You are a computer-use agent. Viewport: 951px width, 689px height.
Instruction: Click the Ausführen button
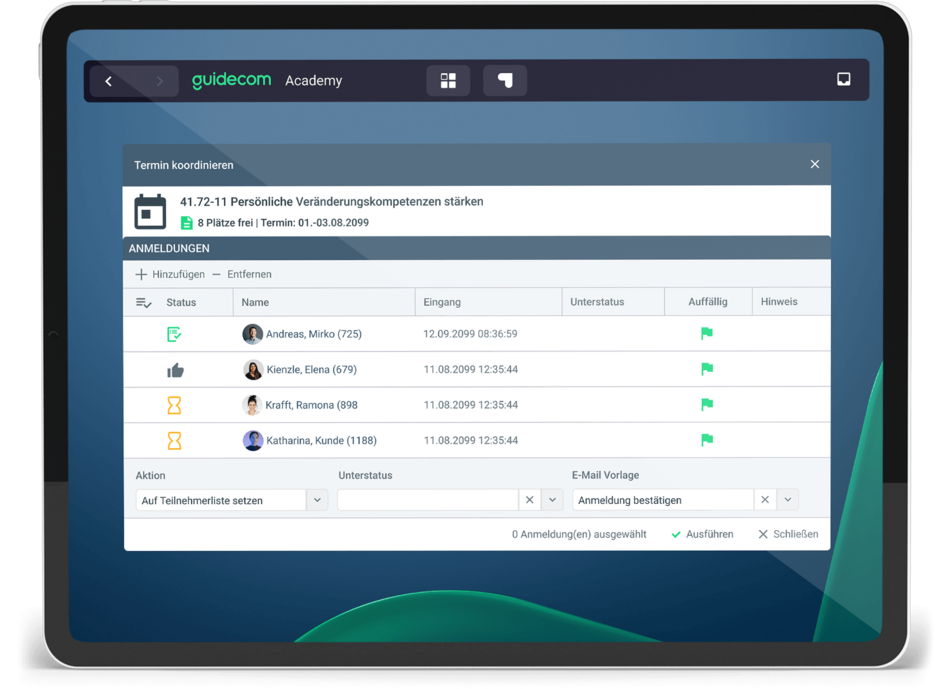coord(702,534)
